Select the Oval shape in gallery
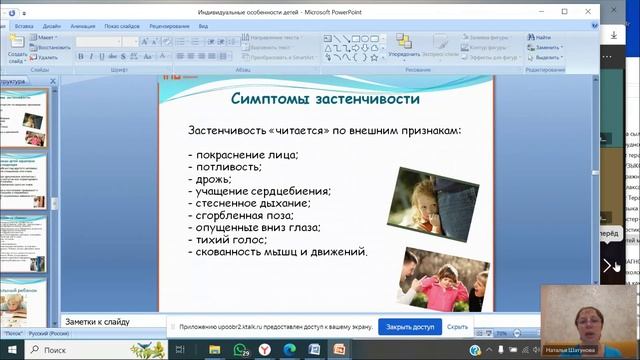 tap(365, 39)
